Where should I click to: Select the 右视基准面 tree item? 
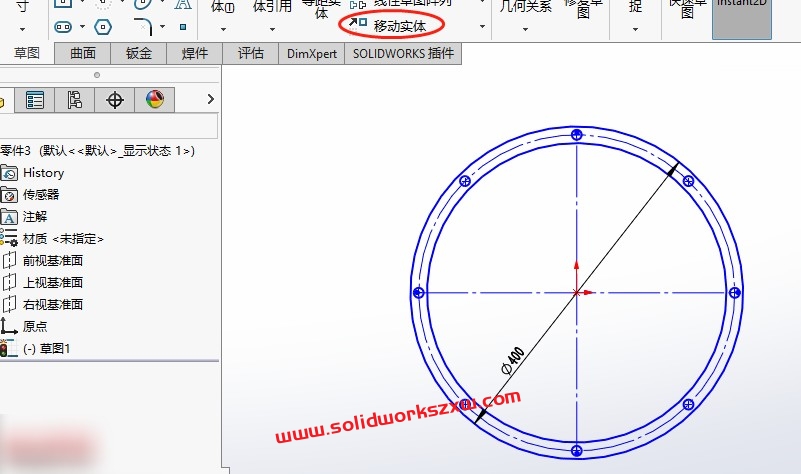pos(53,304)
